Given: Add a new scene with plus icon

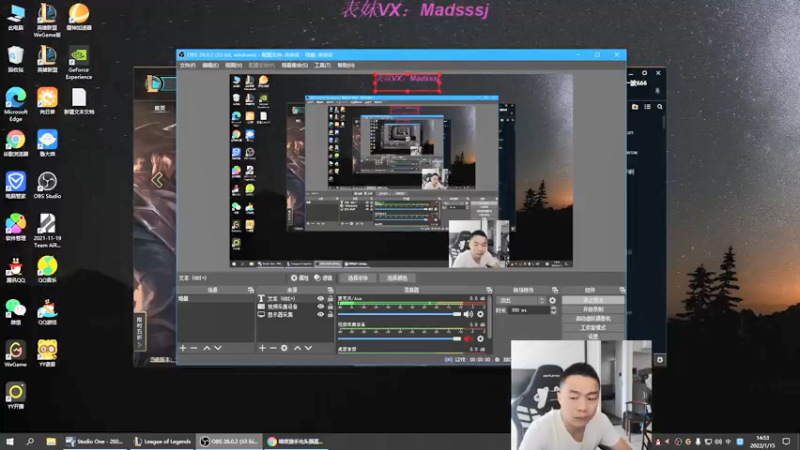Looking at the screenshot, I should click(183, 348).
